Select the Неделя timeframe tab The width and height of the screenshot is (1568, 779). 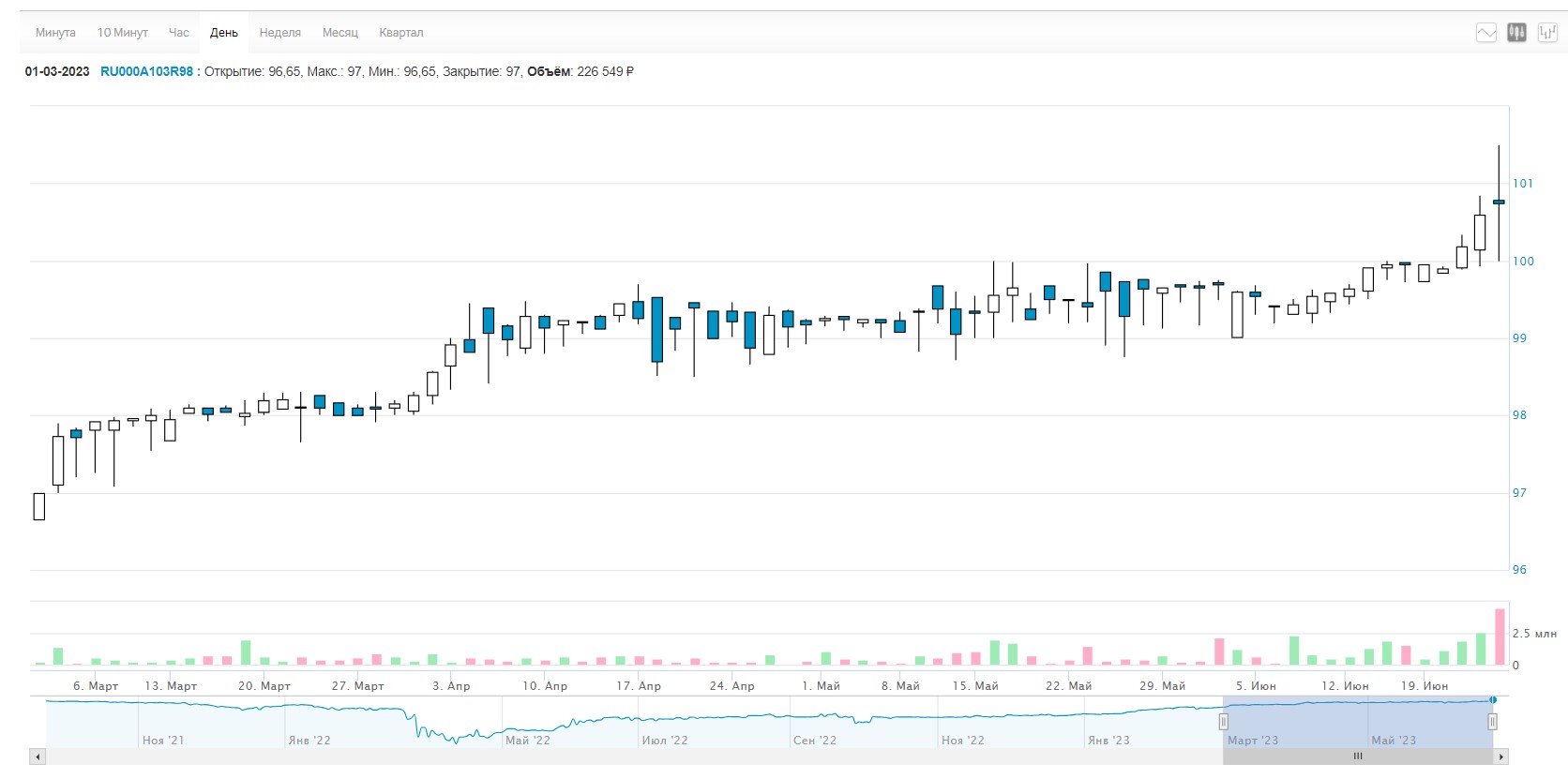point(280,33)
